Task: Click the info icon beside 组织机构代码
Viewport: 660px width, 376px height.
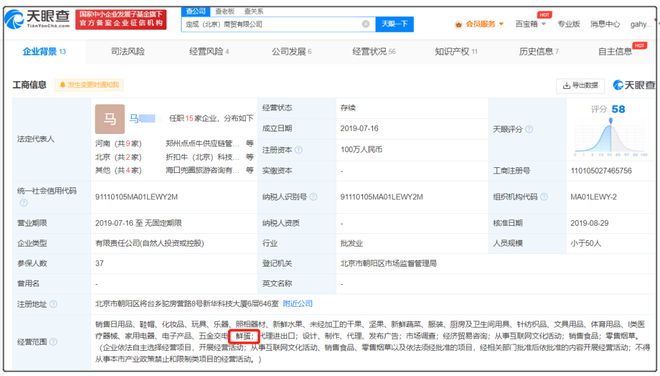Action: (x=544, y=197)
